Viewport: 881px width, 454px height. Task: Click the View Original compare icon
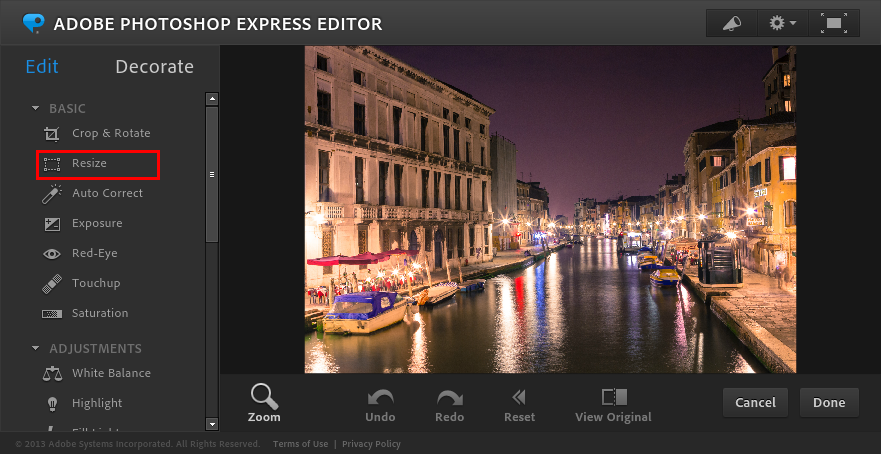coord(614,397)
